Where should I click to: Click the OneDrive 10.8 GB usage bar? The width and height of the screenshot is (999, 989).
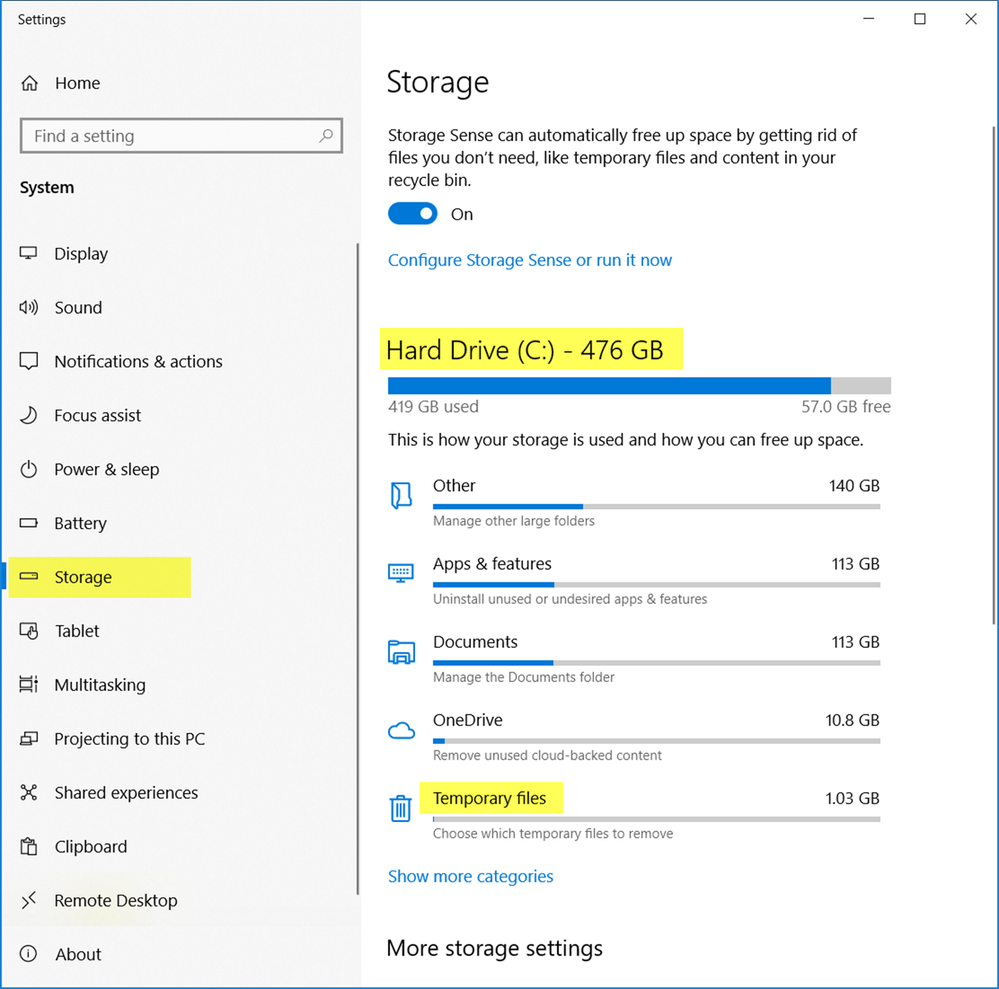click(x=656, y=741)
